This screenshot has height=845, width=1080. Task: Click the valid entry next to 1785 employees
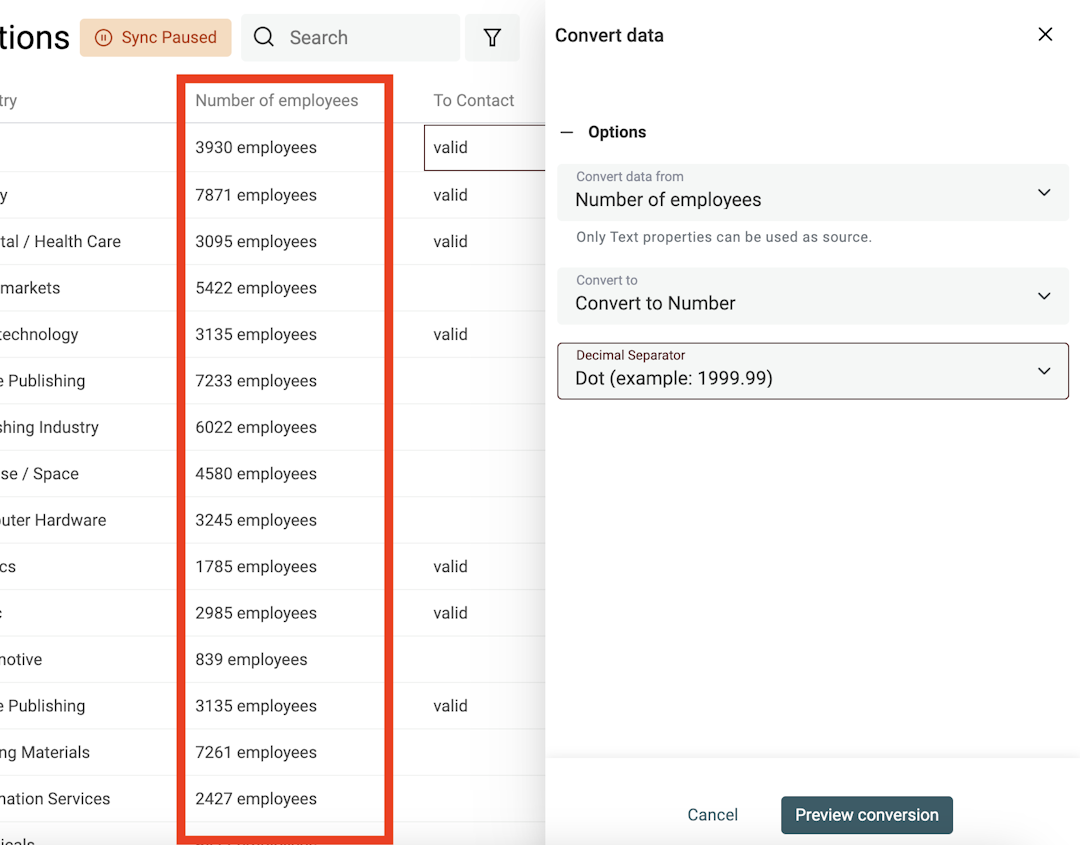click(x=450, y=566)
